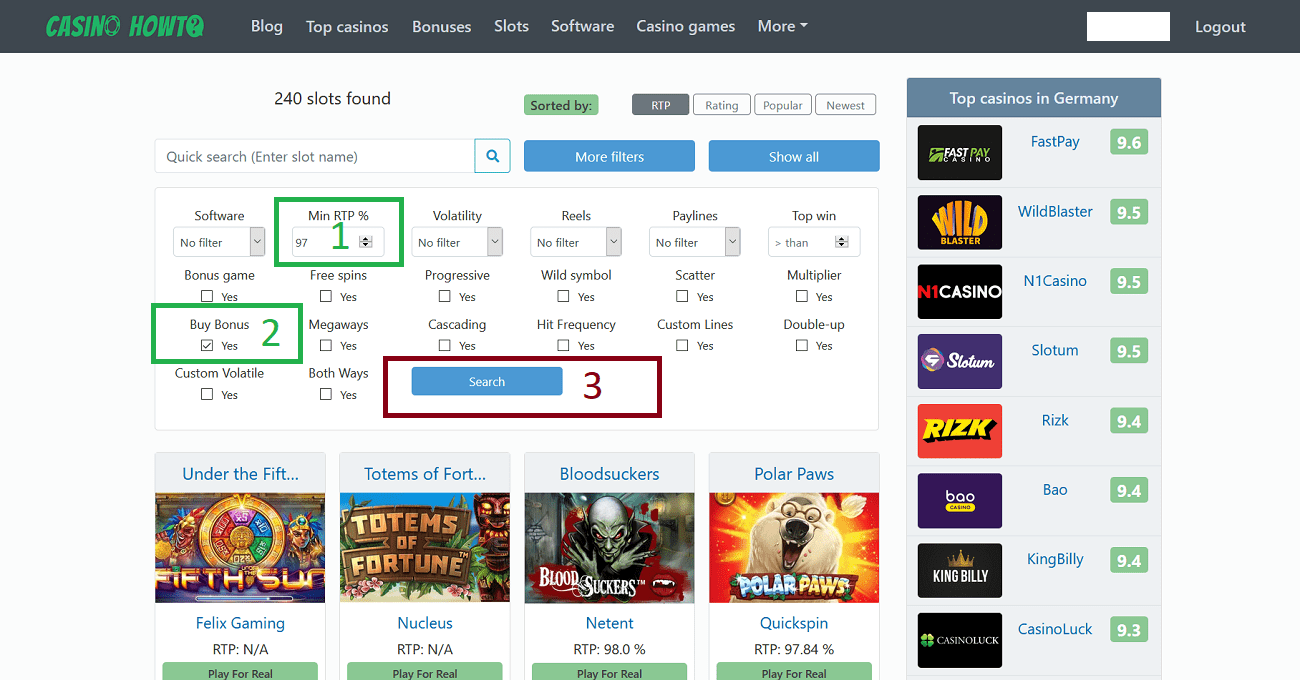Open the Volatility filter dropdown
This screenshot has height=680, width=1300.
[457, 242]
